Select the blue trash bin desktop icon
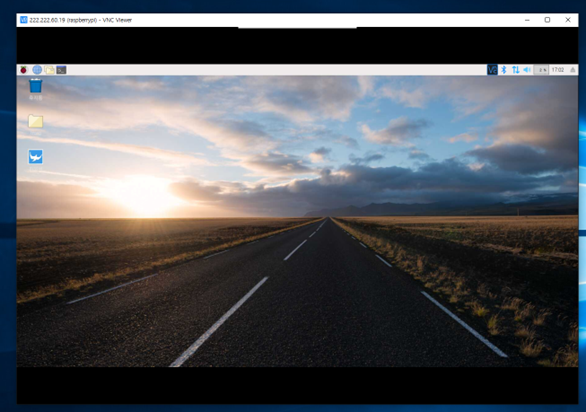The width and height of the screenshot is (586, 412). click(x=36, y=86)
